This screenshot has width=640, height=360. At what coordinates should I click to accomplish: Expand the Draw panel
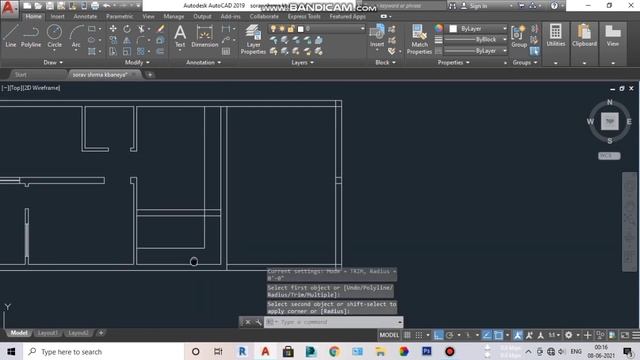[53, 62]
